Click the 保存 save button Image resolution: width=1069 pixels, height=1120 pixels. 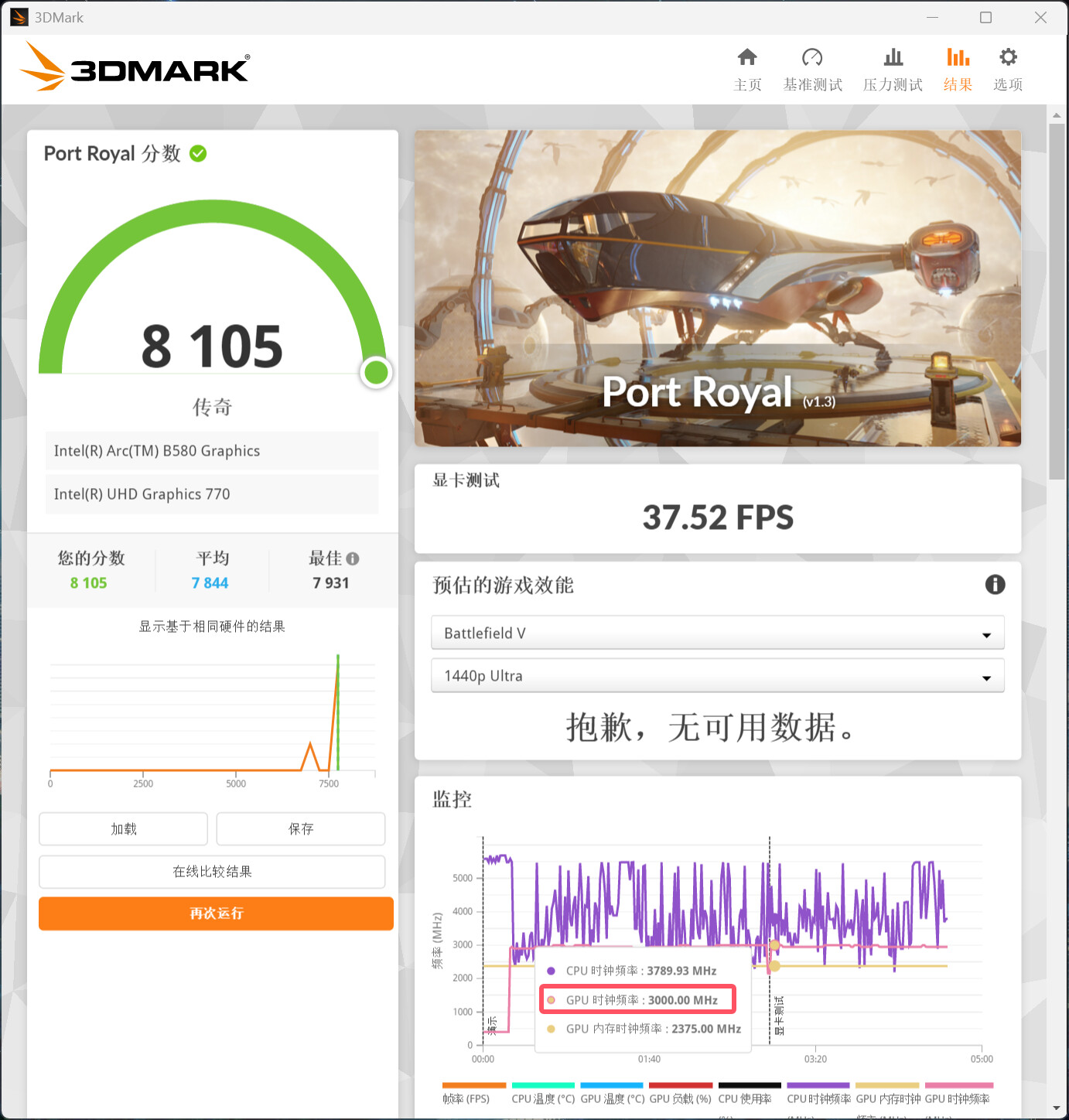pyautogui.click(x=301, y=829)
